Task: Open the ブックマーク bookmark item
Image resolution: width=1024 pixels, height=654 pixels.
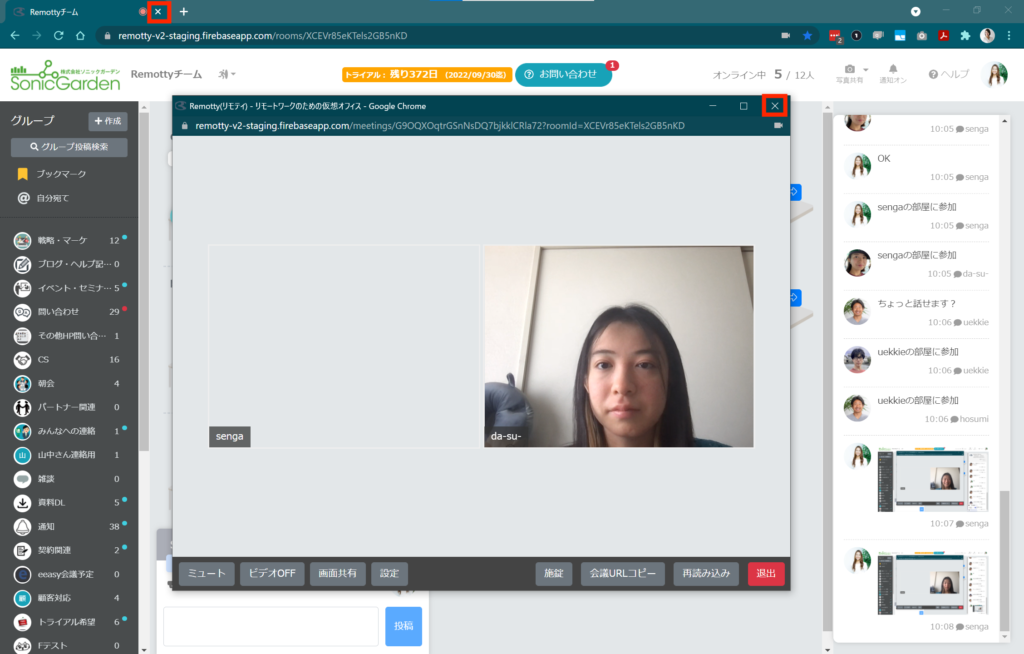Action: pyautogui.click(x=61, y=174)
